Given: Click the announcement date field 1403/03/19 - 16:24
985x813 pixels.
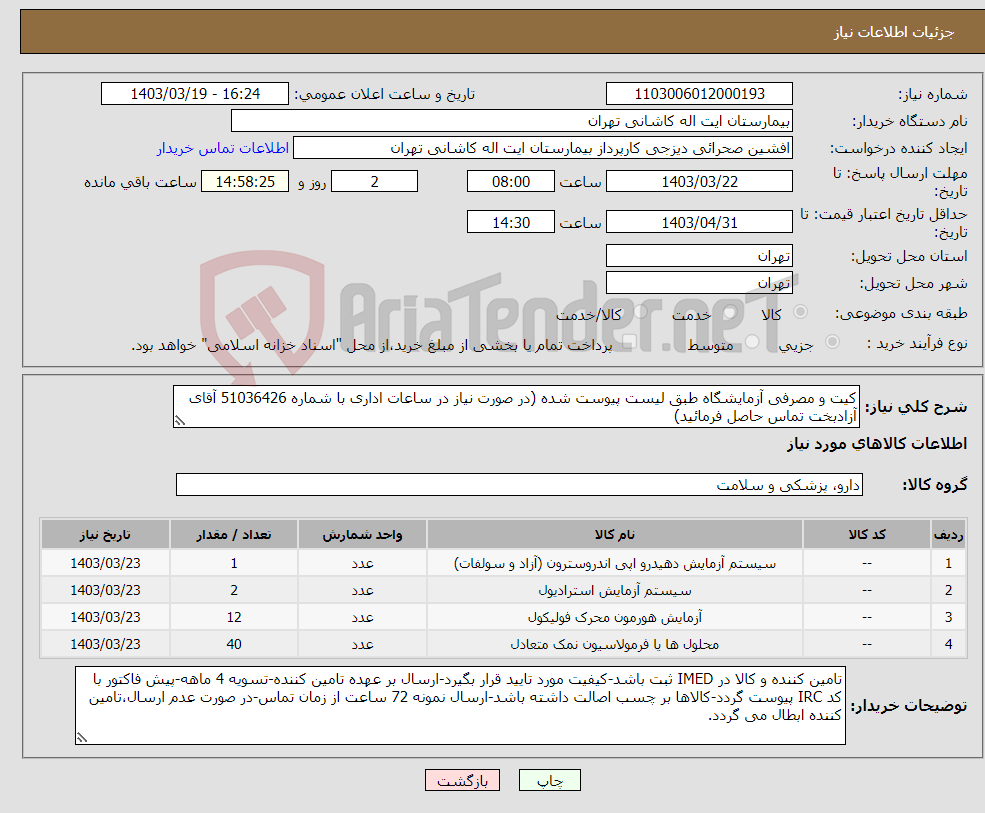Looking at the screenshot, I should click(195, 94).
